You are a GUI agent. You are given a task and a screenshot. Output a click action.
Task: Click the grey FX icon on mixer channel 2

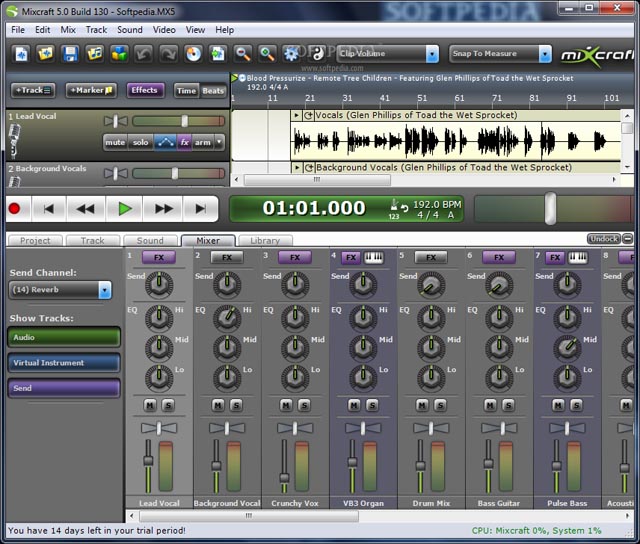[227, 258]
